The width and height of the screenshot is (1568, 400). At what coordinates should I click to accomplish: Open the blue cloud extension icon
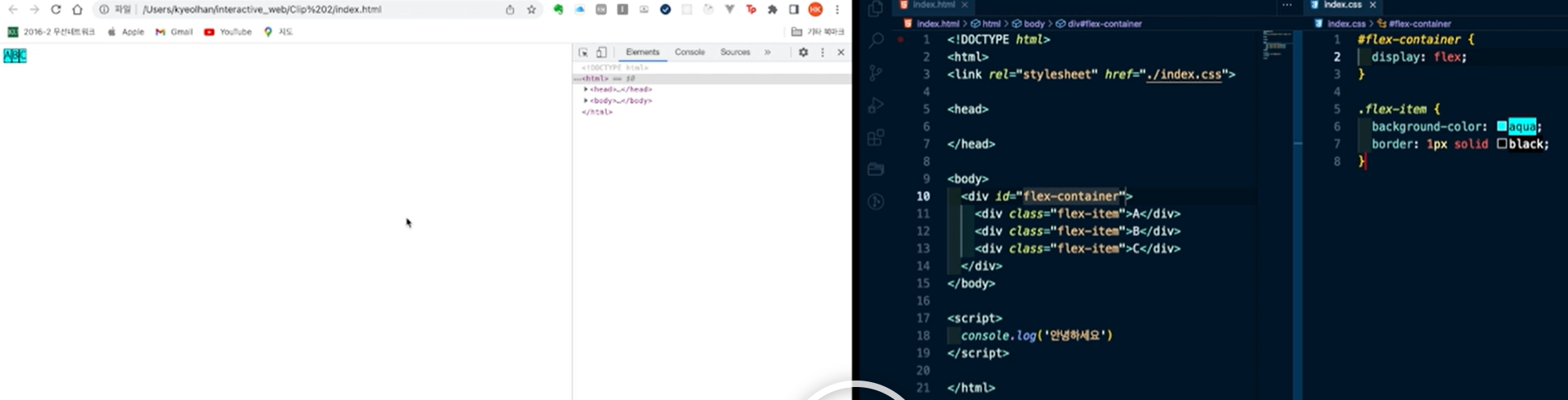pos(580,10)
